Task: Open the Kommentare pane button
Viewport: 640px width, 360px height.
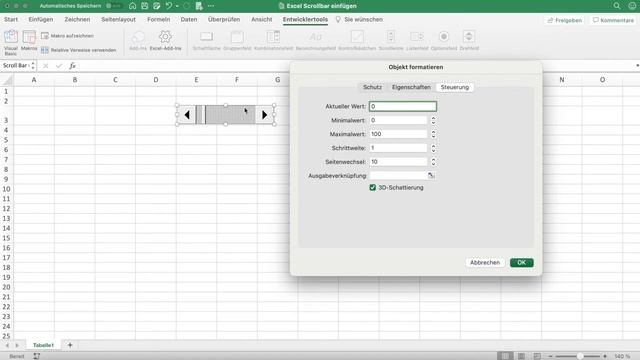Action: [x=613, y=20]
